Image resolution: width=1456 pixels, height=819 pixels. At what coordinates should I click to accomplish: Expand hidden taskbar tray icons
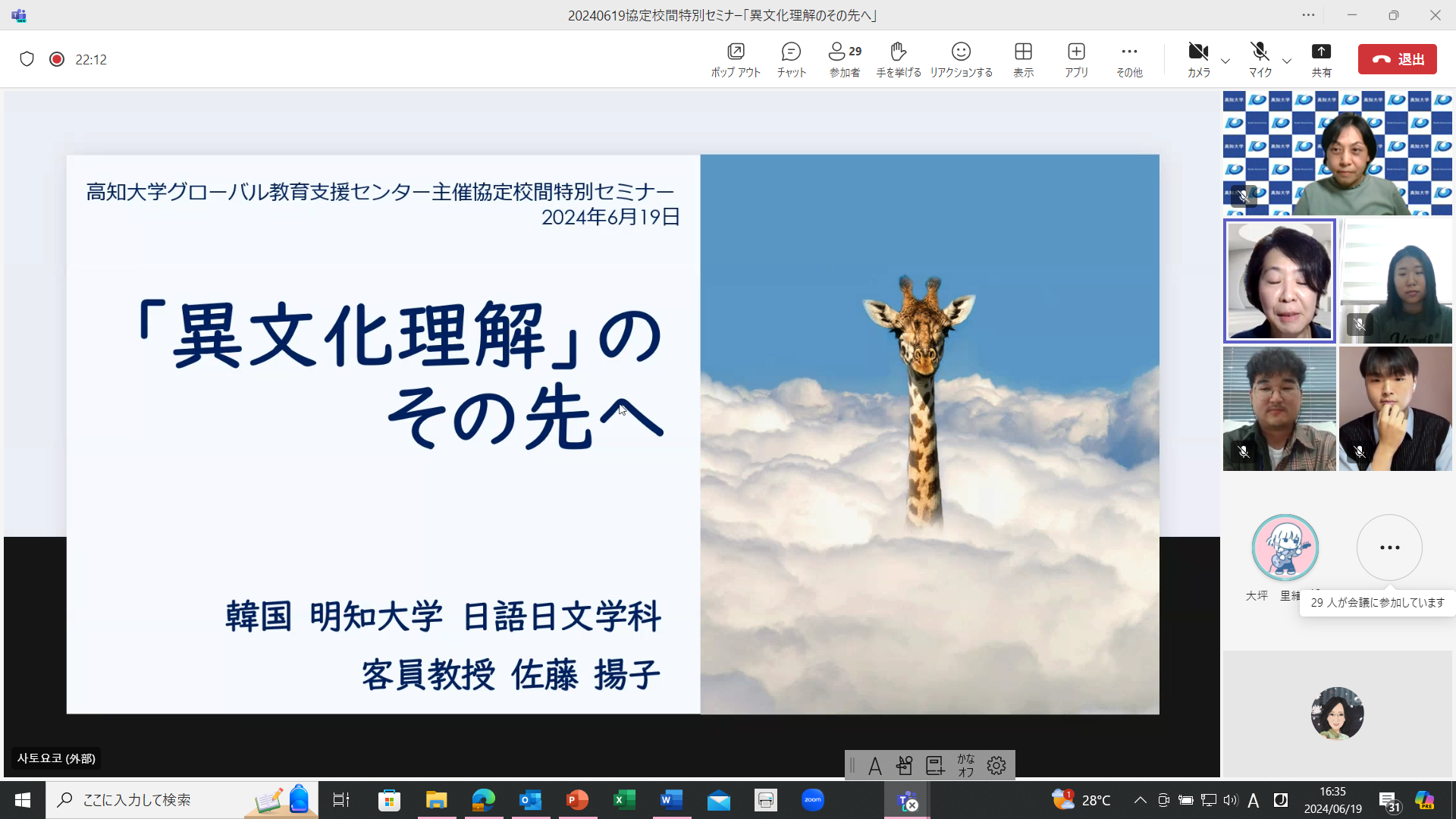(x=1140, y=799)
